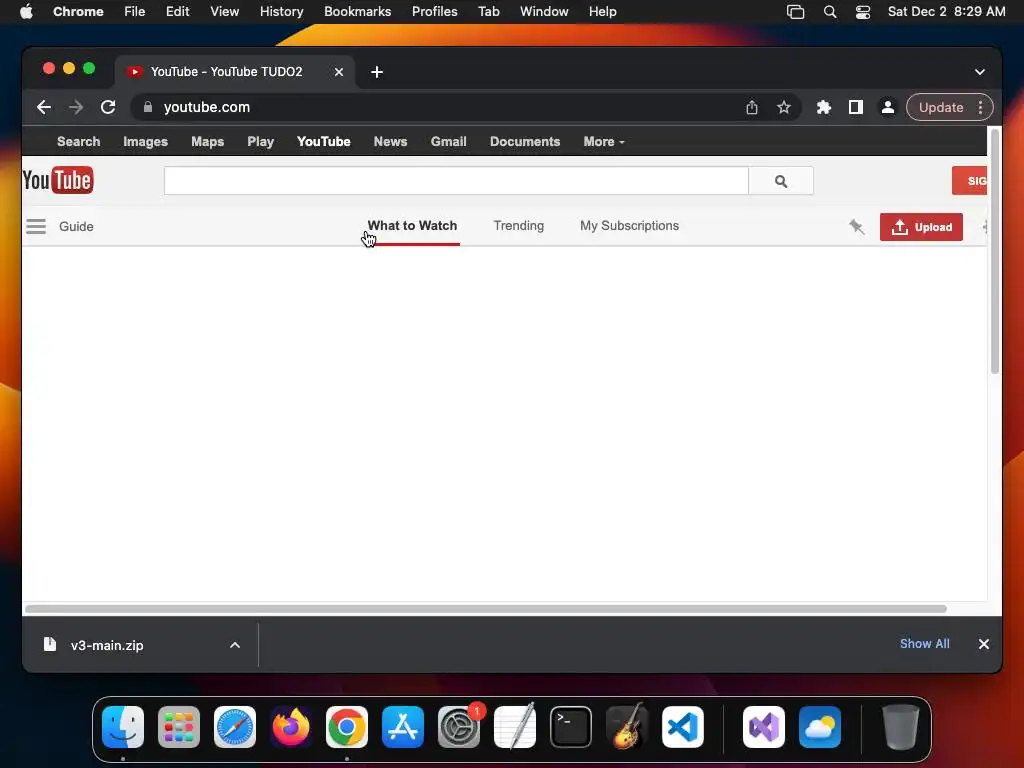Click the horizontal page scrollbar
This screenshot has width=1024, height=768.
point(486,609)
